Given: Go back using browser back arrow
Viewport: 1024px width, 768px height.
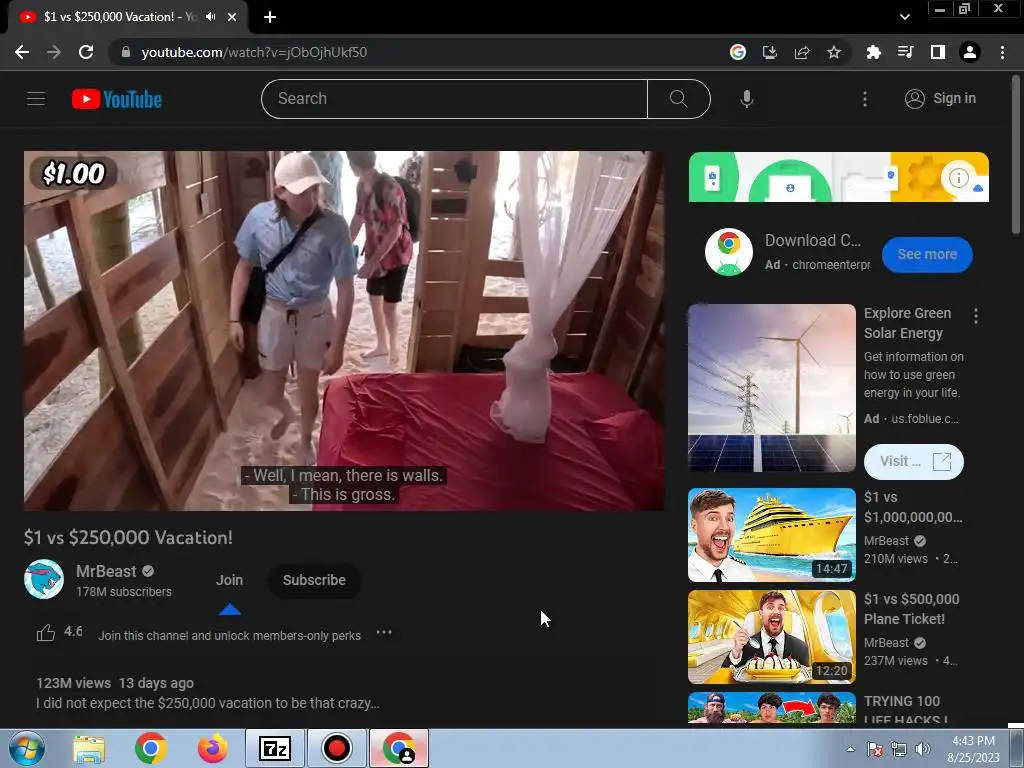Looking at the screenshot, I should [x=22, y=52].
